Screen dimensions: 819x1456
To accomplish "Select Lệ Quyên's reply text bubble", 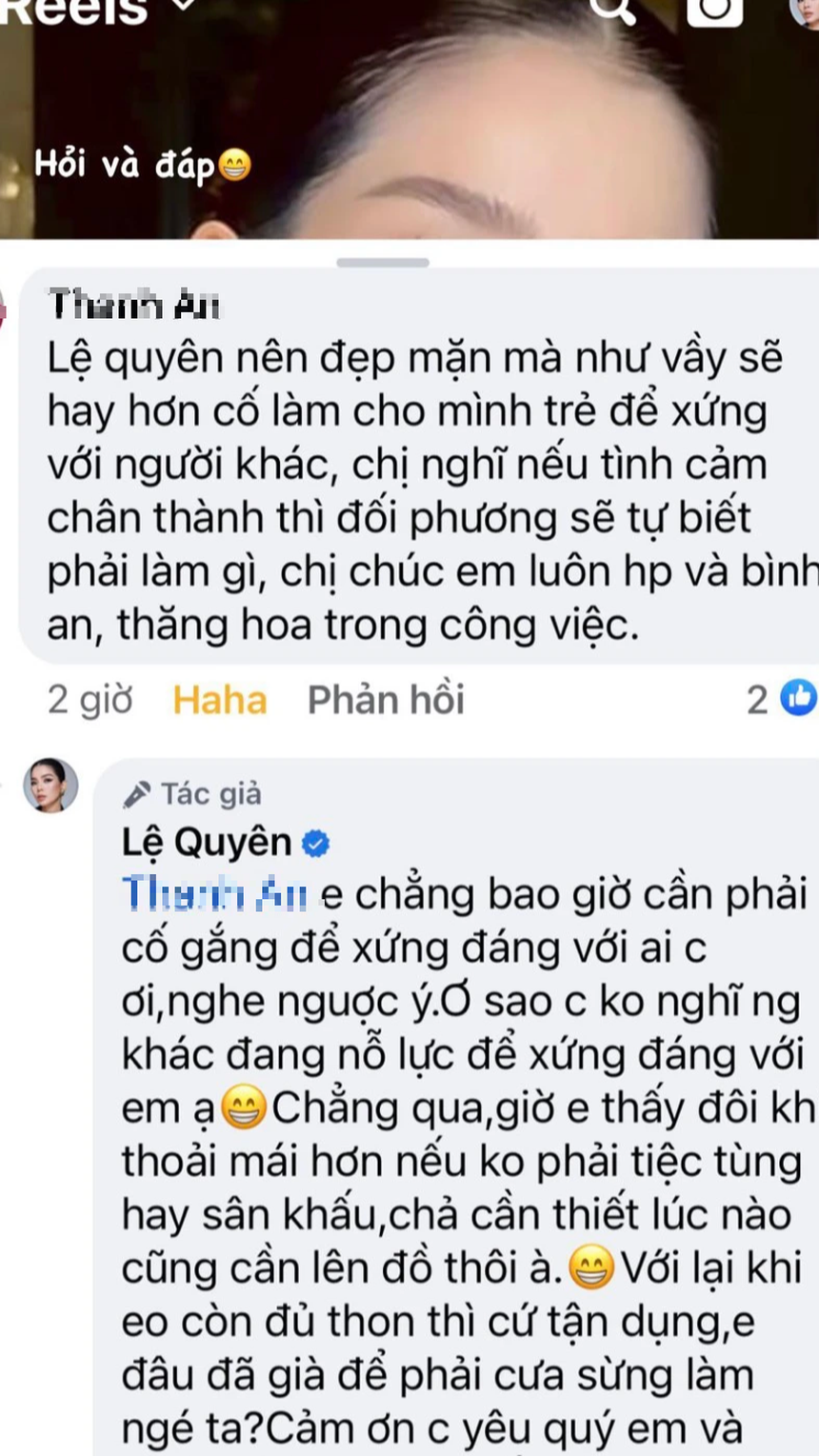I will click(x=456, y=1107).
